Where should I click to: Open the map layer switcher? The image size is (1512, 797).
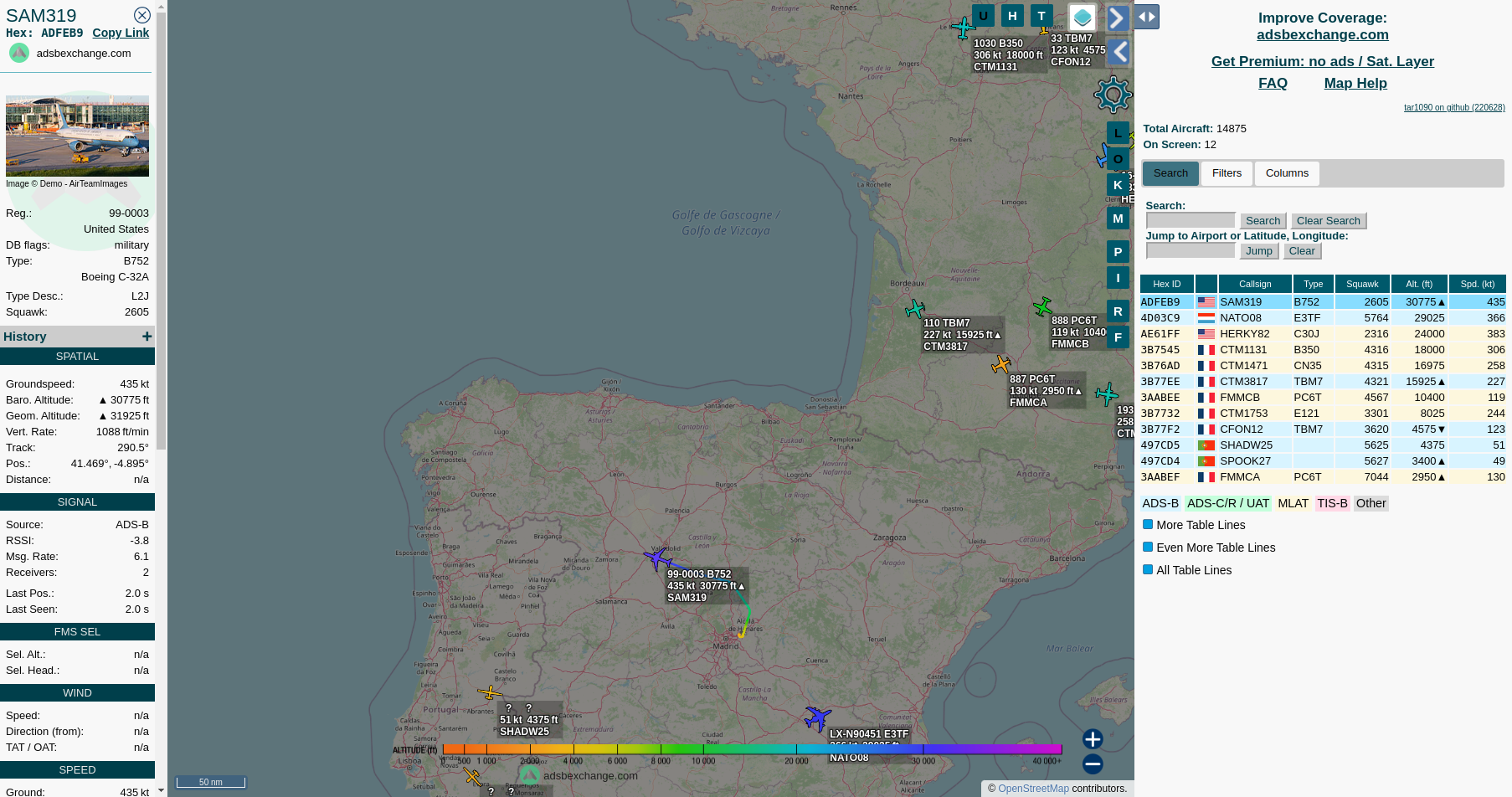click(1083, 17)
